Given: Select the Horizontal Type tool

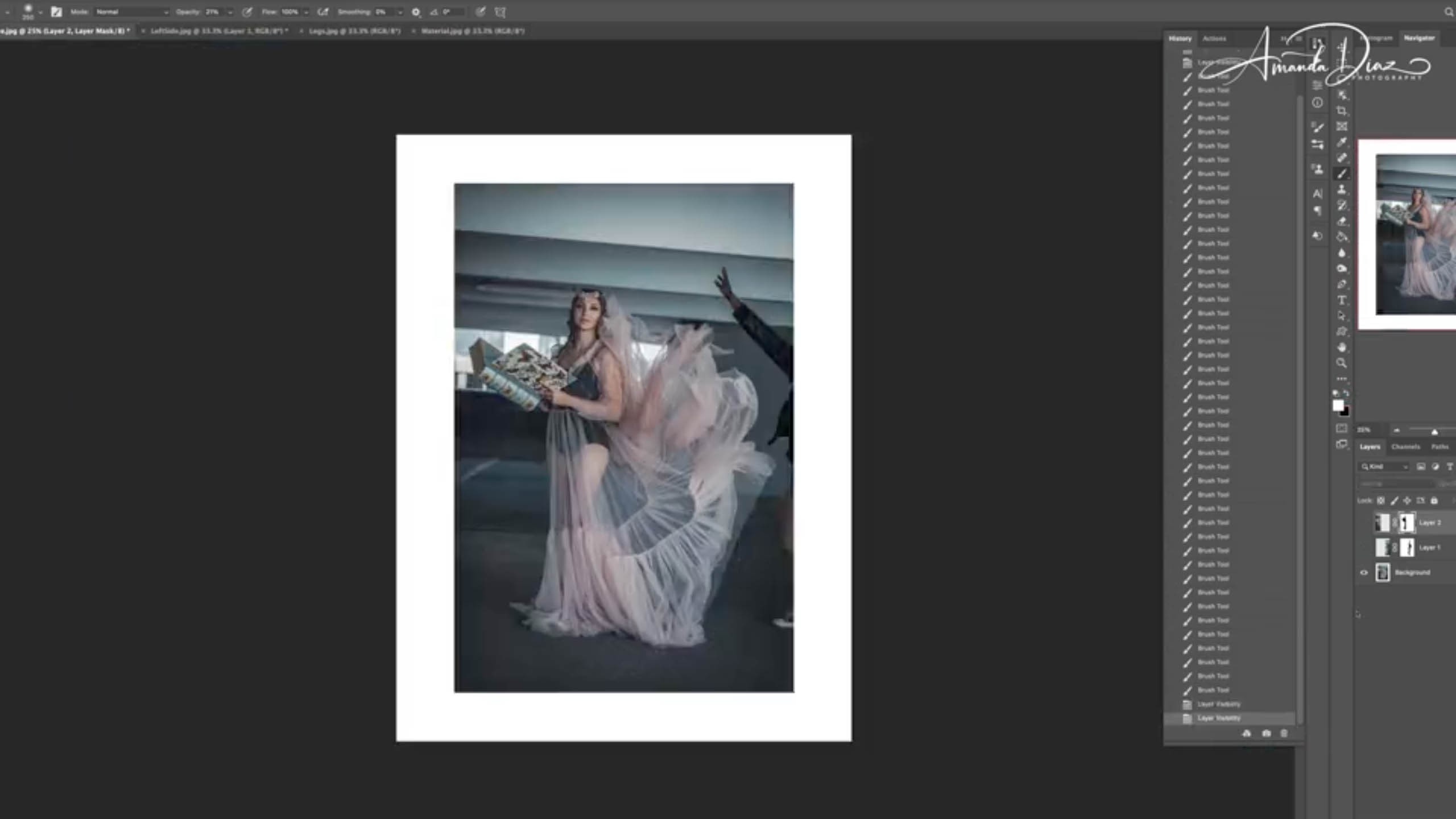Looking at the screenshot, I should [x=1342, y=300].
